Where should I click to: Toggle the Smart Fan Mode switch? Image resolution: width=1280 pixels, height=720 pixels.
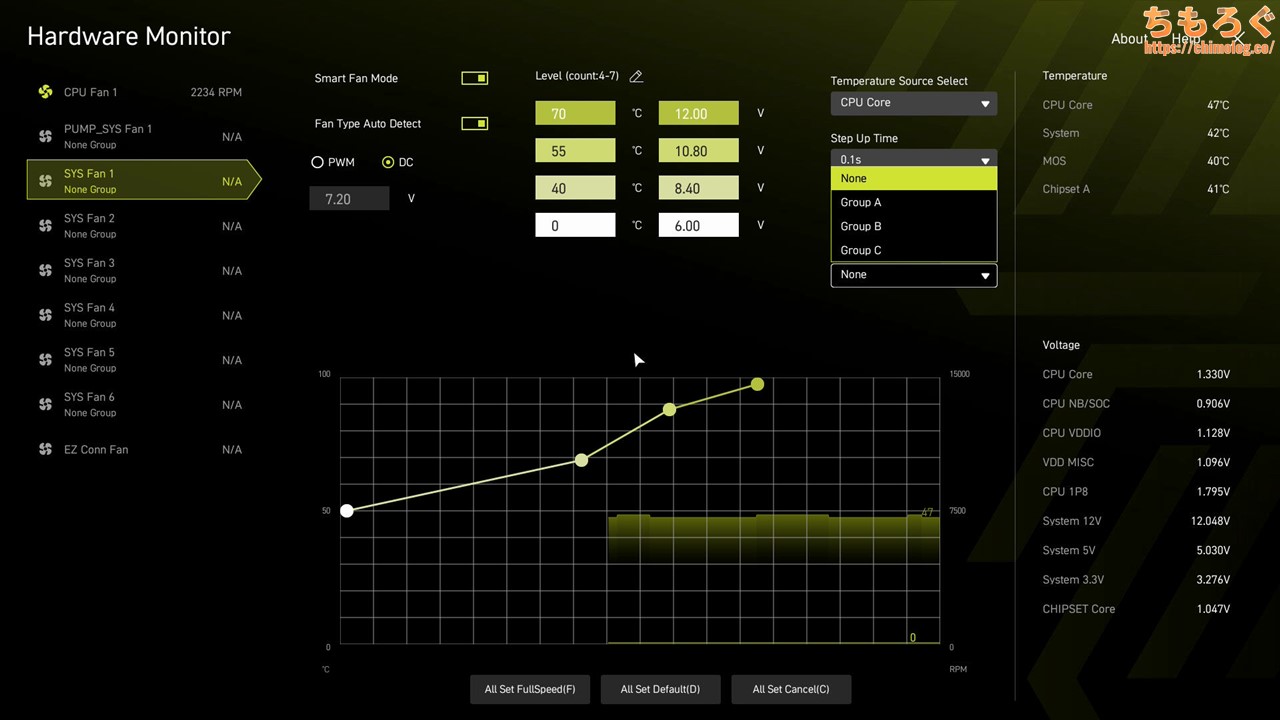(474, 78)
